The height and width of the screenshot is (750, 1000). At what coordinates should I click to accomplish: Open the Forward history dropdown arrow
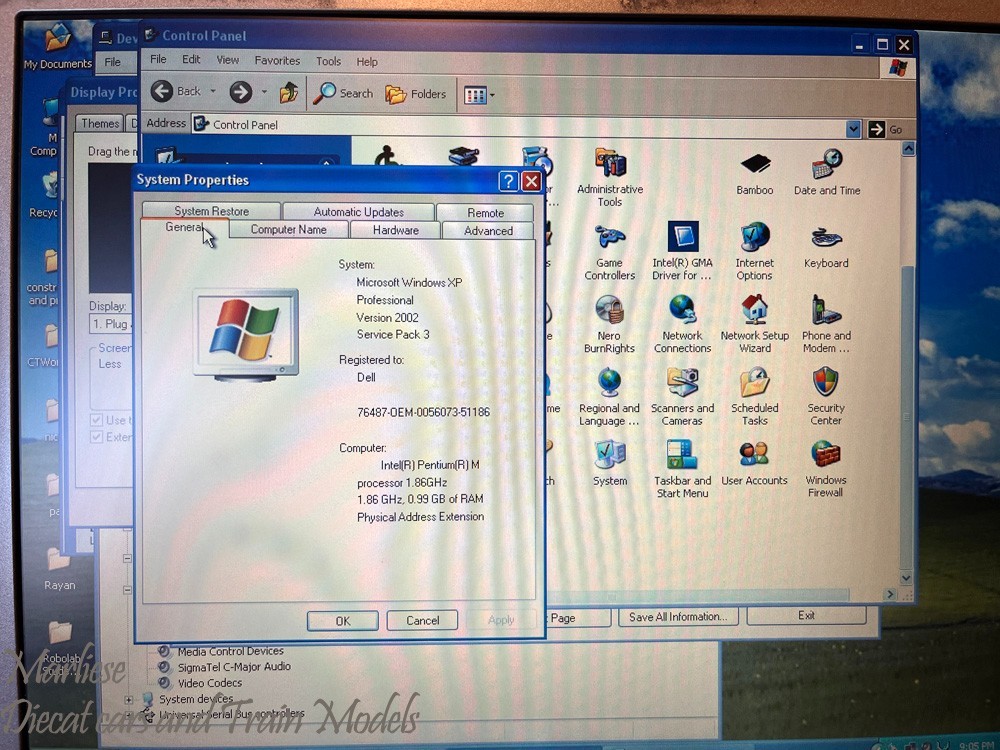tap(264, 92)
